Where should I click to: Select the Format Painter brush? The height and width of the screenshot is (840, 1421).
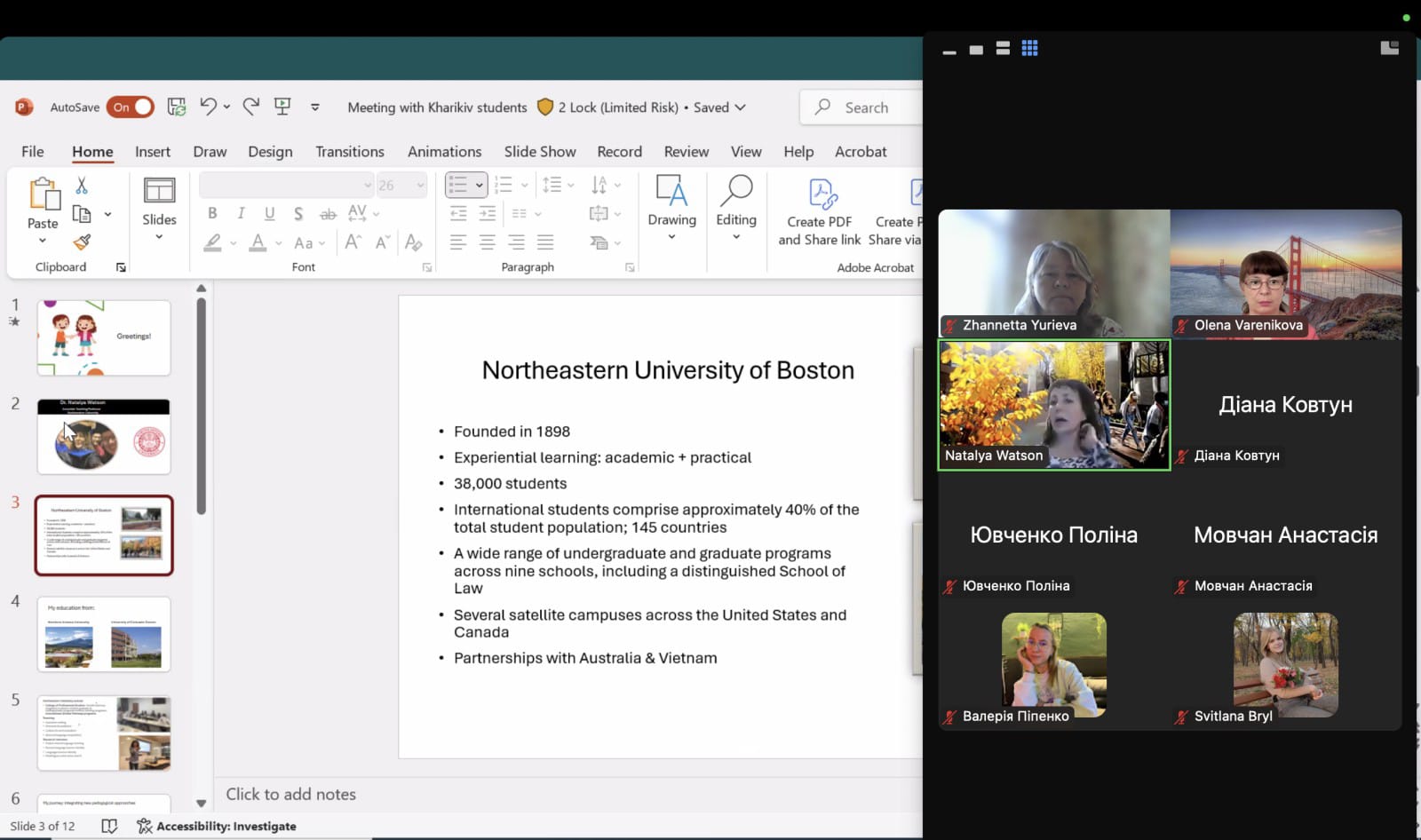(x=82, y=242)
